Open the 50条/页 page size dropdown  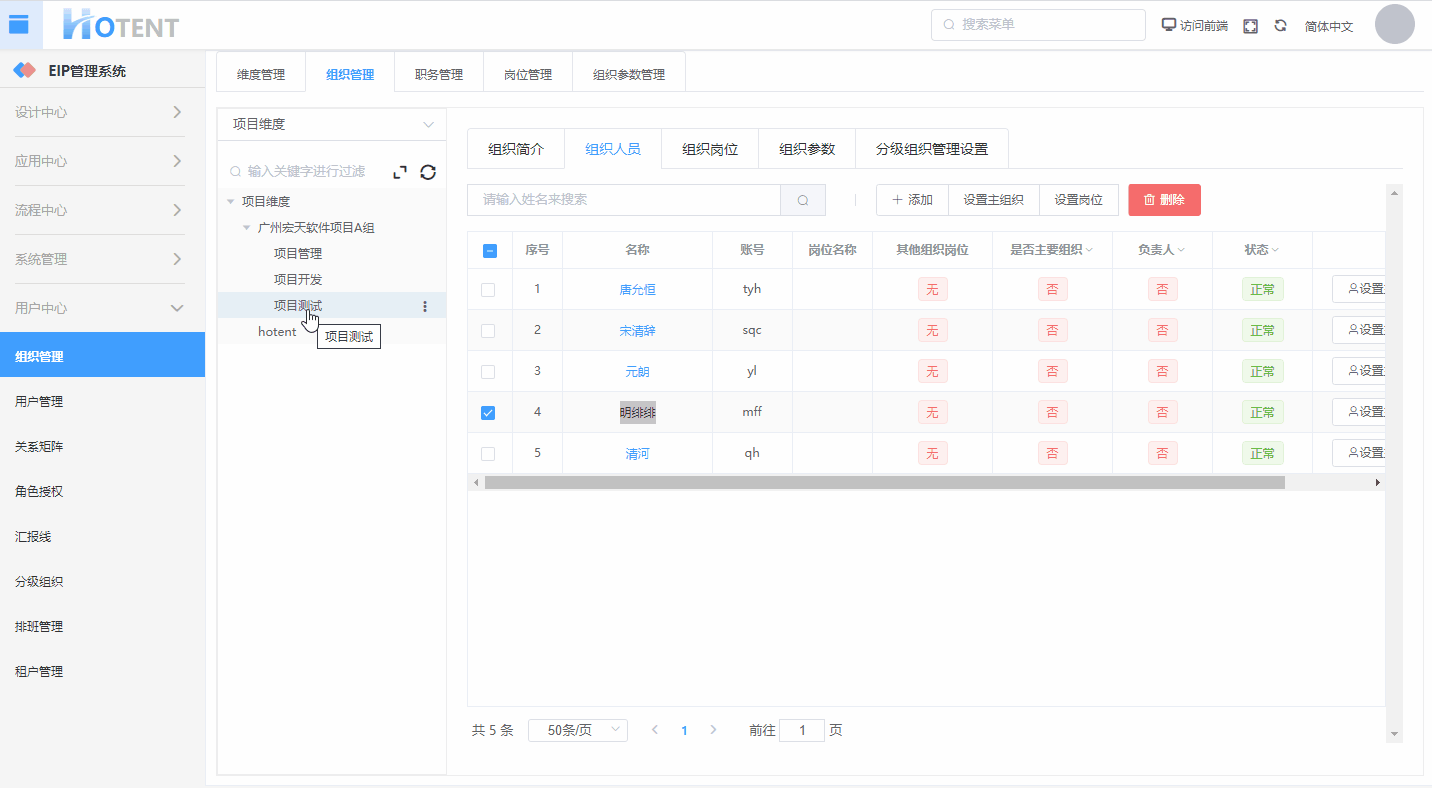coord(577,730)
